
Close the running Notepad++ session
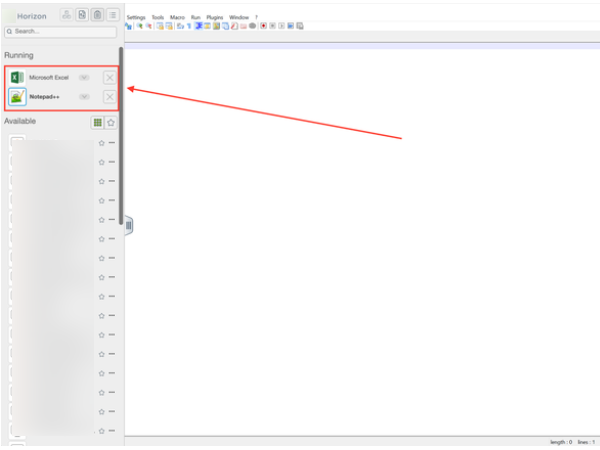click(x=109, y=97)
